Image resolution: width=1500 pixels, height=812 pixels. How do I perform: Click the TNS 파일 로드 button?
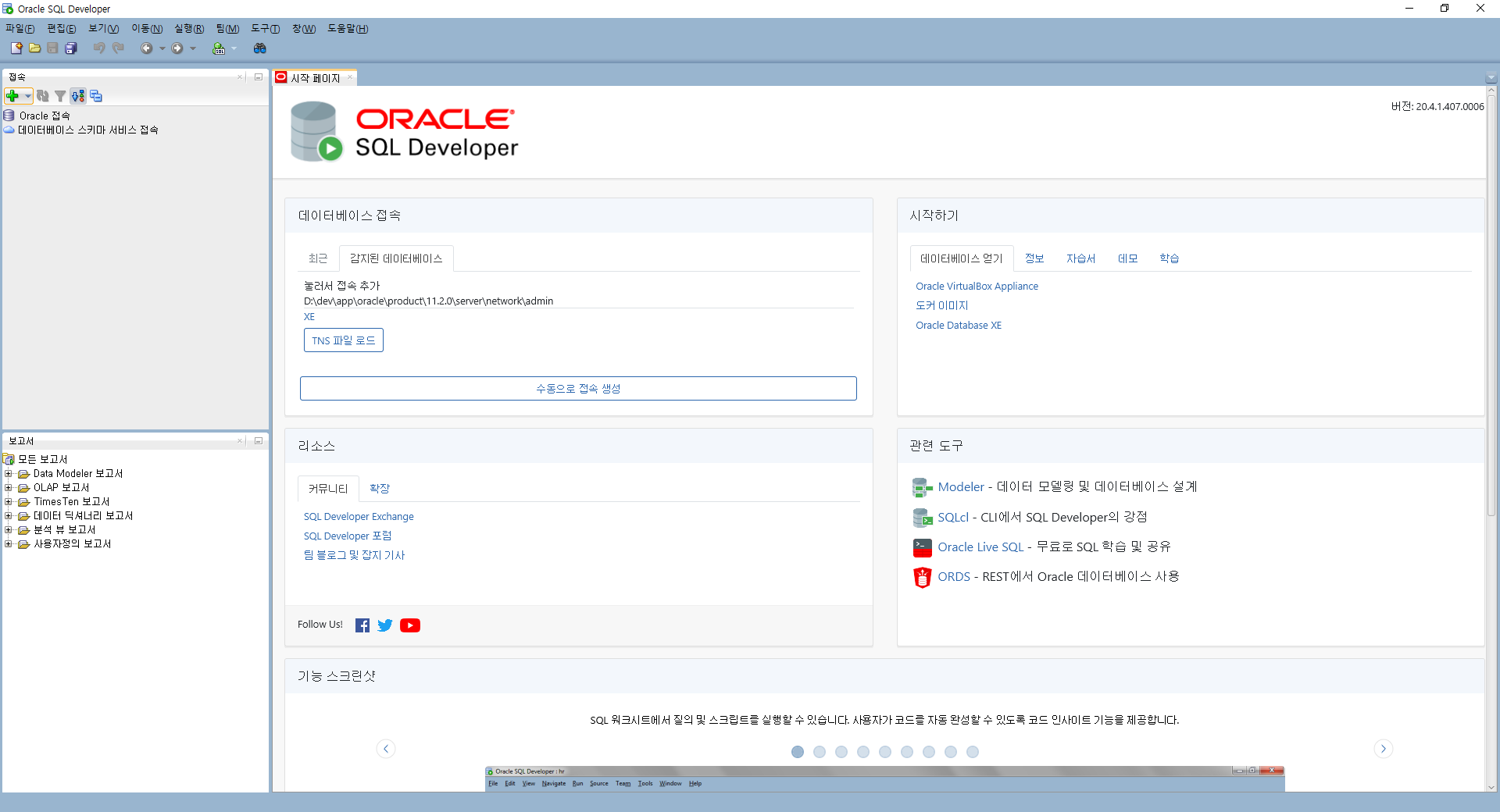(344, 340)
